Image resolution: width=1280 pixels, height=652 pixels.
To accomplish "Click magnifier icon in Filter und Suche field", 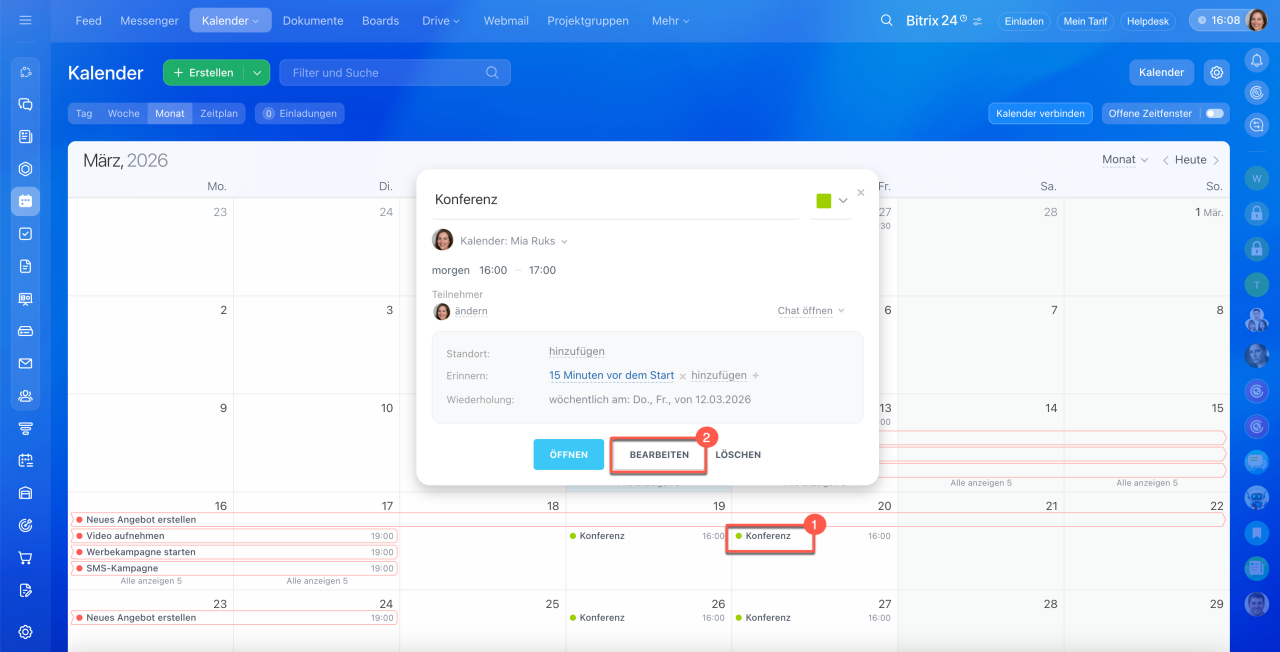I will (492, 73).
